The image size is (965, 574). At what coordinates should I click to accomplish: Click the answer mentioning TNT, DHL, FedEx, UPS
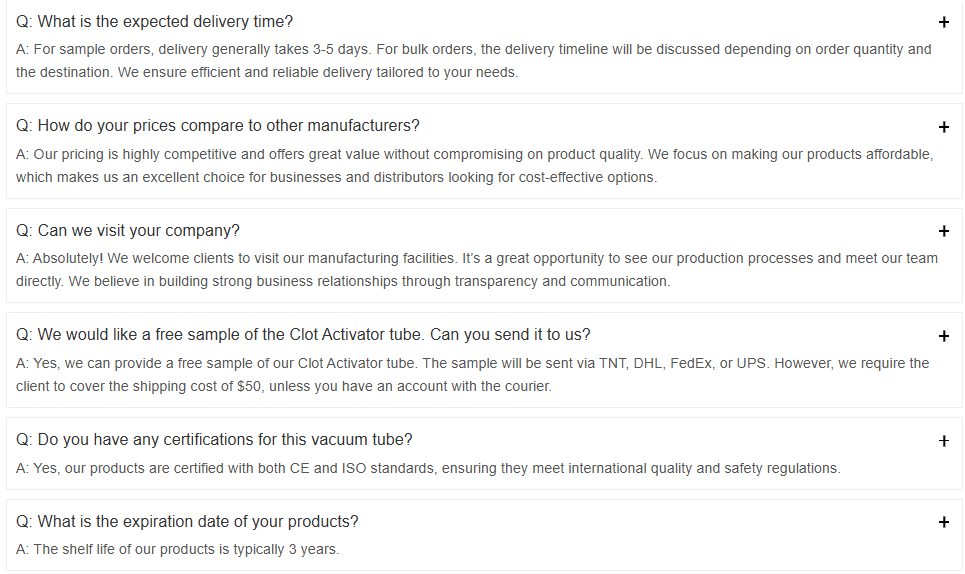[473, 375]
